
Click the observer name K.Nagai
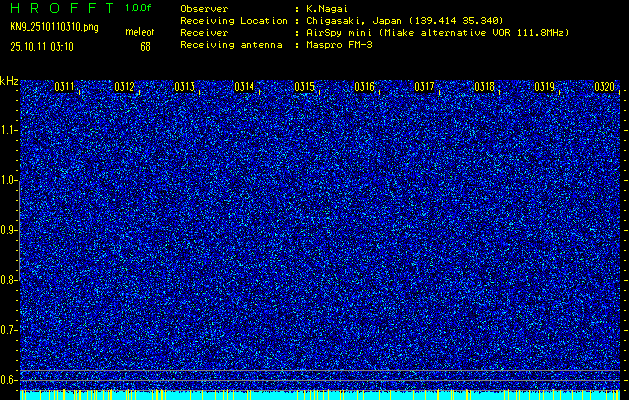pos(330,8)
